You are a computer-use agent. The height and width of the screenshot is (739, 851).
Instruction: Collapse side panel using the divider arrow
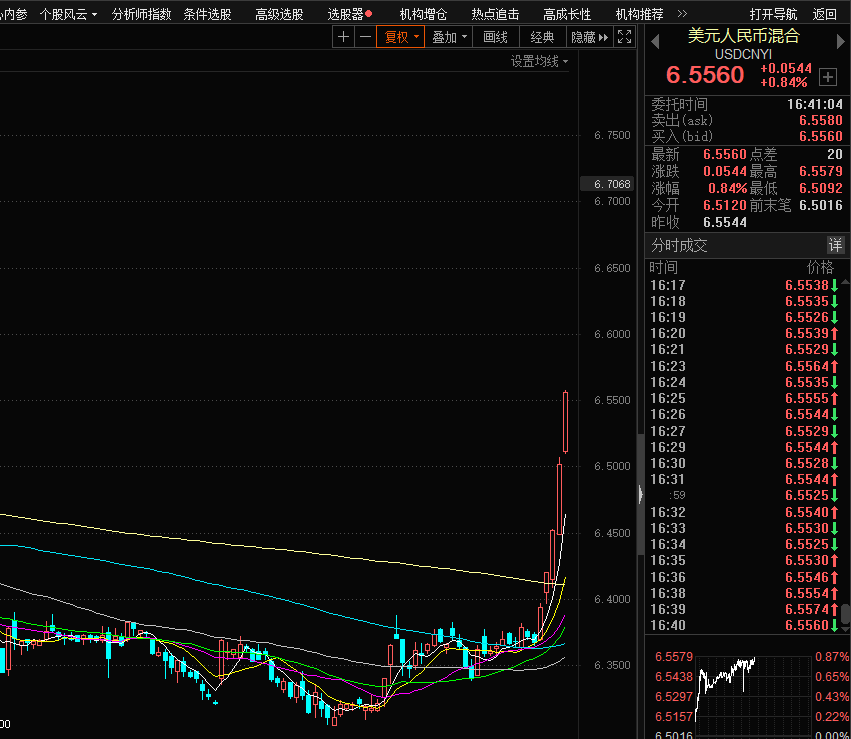pos(640,494)
